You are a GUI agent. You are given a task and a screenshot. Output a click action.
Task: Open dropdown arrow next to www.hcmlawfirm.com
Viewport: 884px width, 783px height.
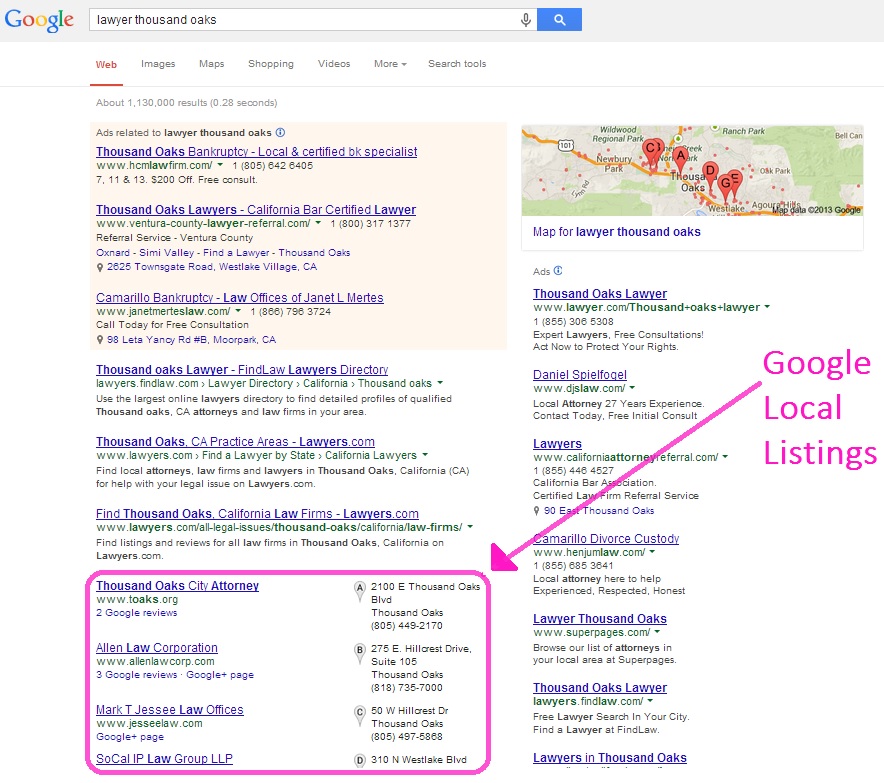pos(220,165)
